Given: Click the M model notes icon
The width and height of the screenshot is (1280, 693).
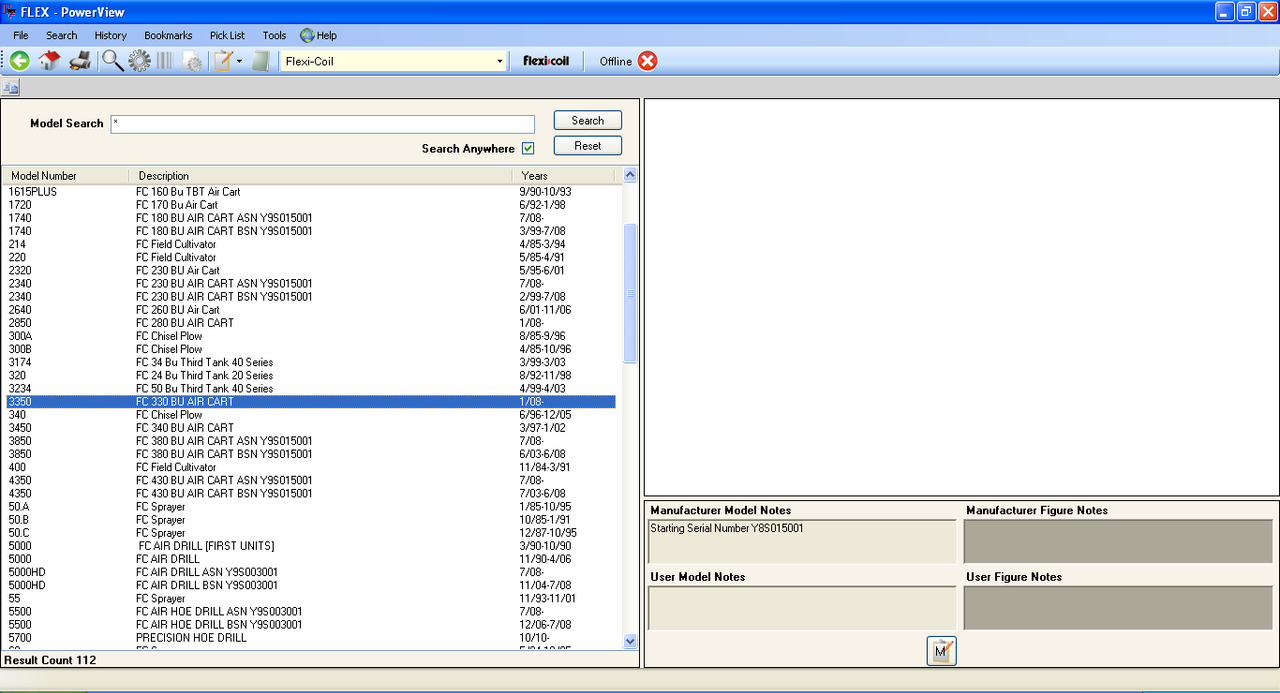Looking at the screenshot, I should pyautogui.click(x=941, y=651).
